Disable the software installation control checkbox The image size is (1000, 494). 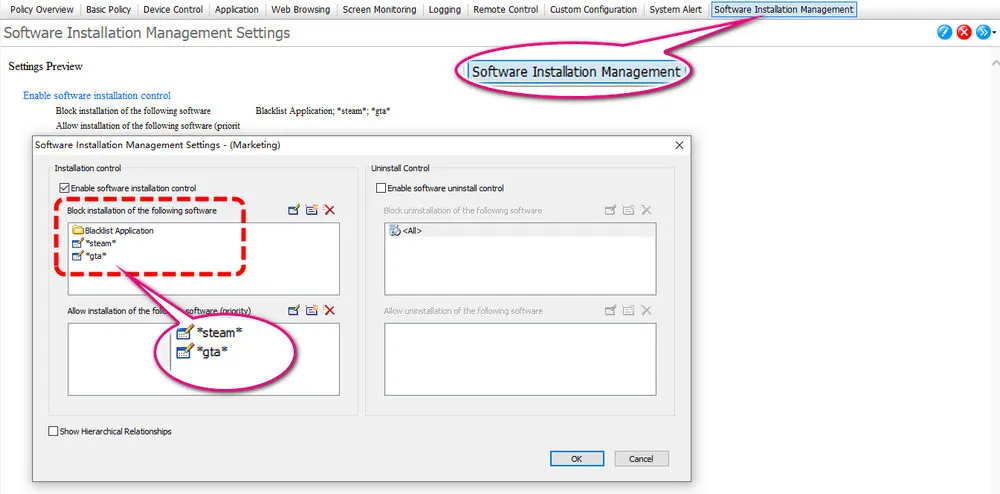(63, 188)
